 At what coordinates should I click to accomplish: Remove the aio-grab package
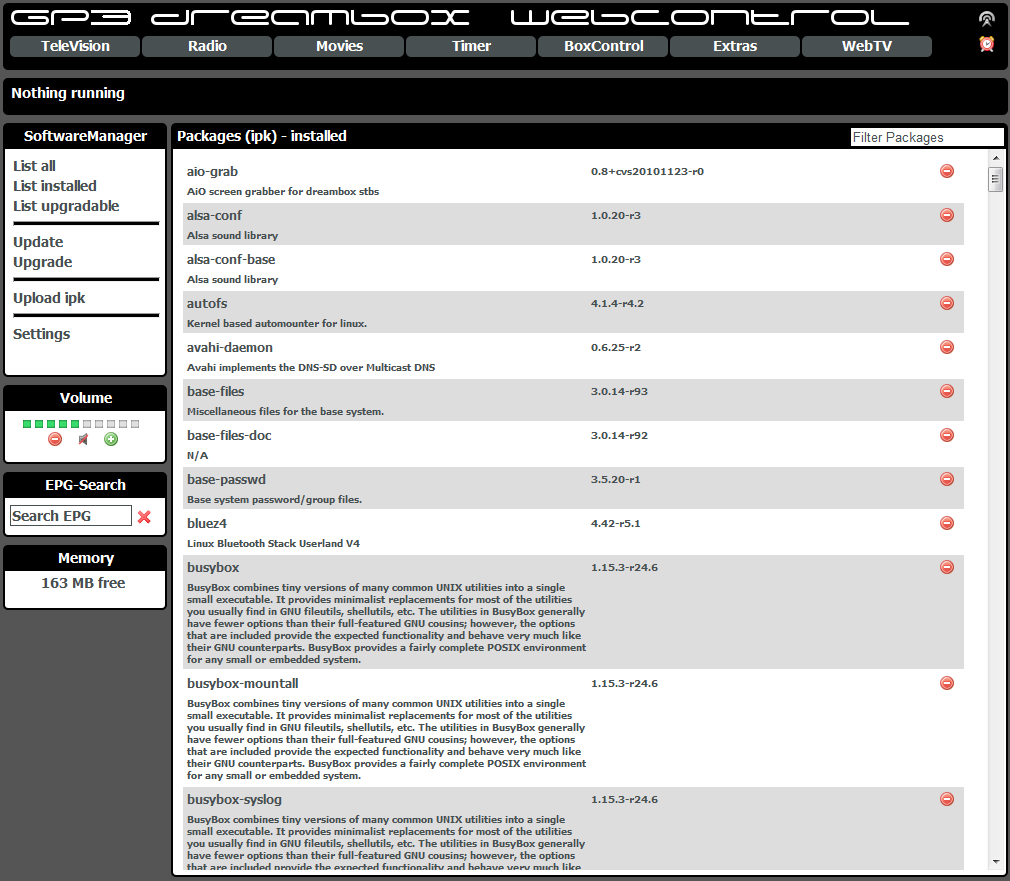point(946,171)
